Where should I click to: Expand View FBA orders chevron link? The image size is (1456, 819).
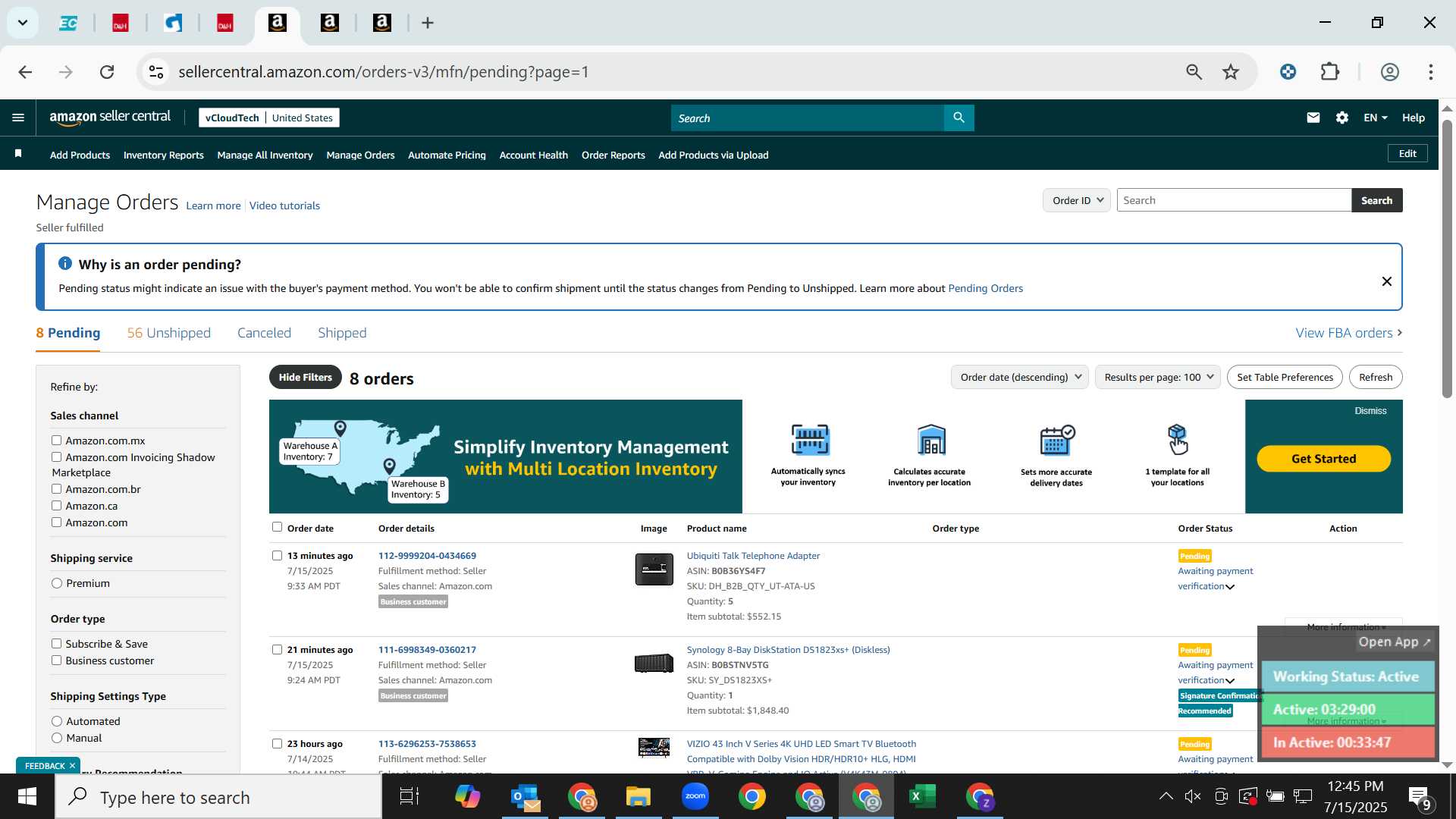point(1349,333)
